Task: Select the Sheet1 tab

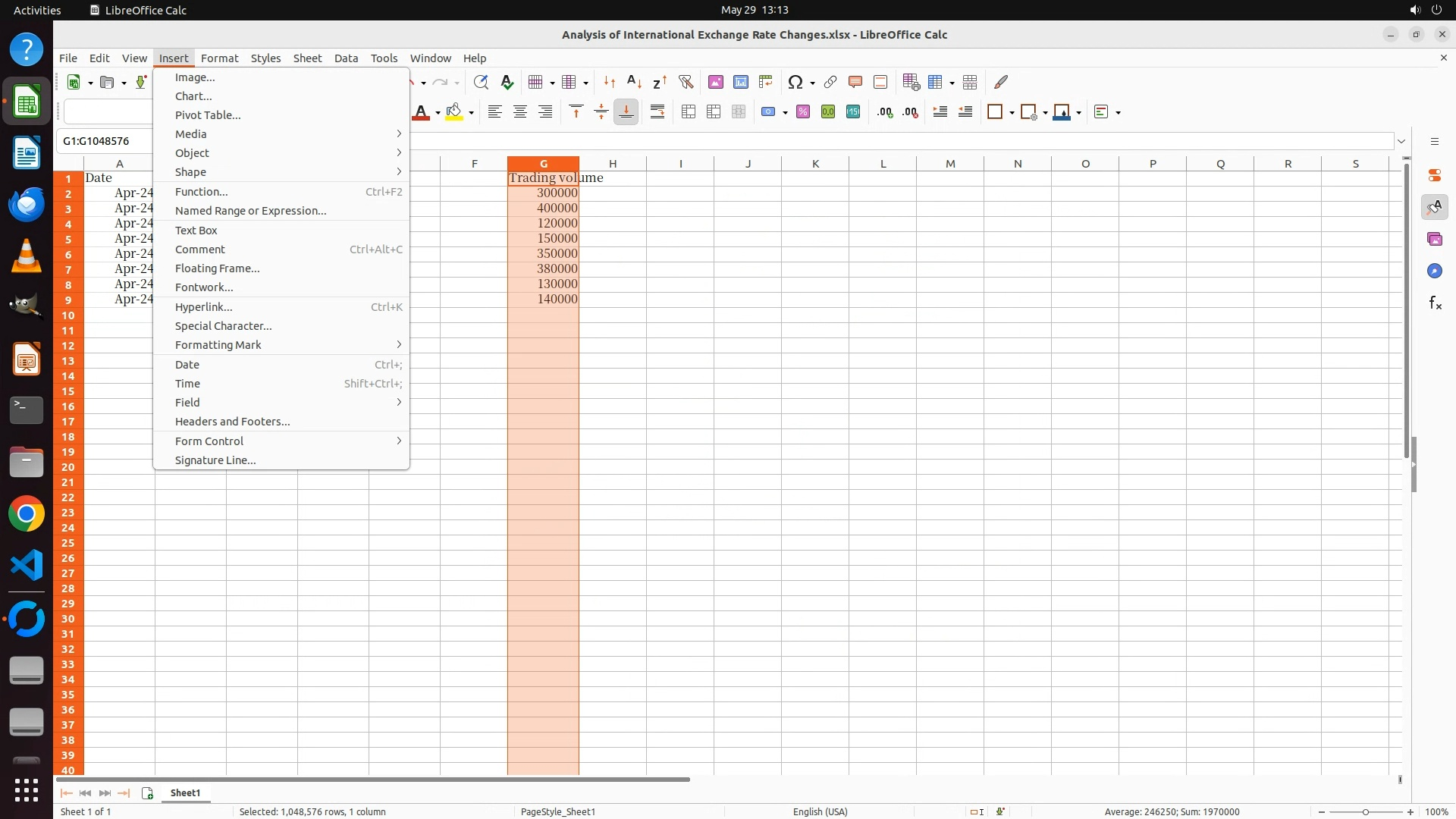Action: [185, 793]
